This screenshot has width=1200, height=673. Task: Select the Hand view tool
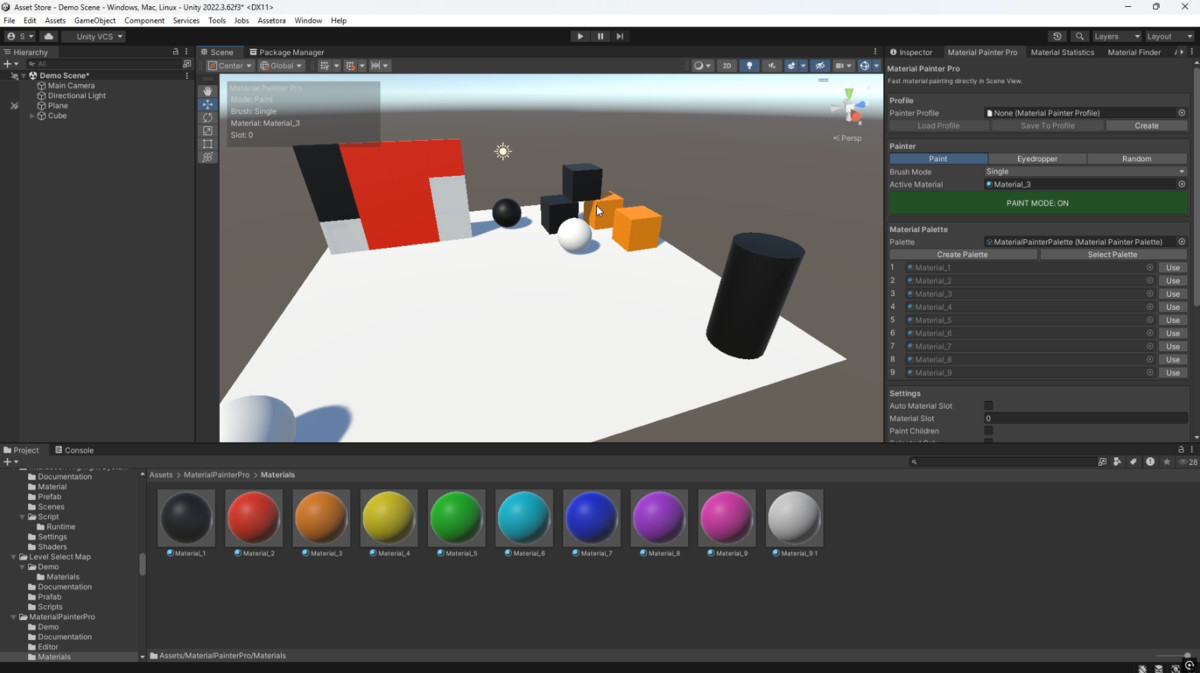(x=207, y=91)
